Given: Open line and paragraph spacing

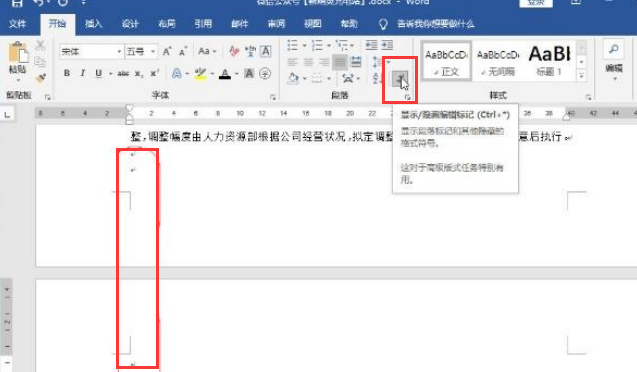Looking at the screenshot, I should click(376, 62).
